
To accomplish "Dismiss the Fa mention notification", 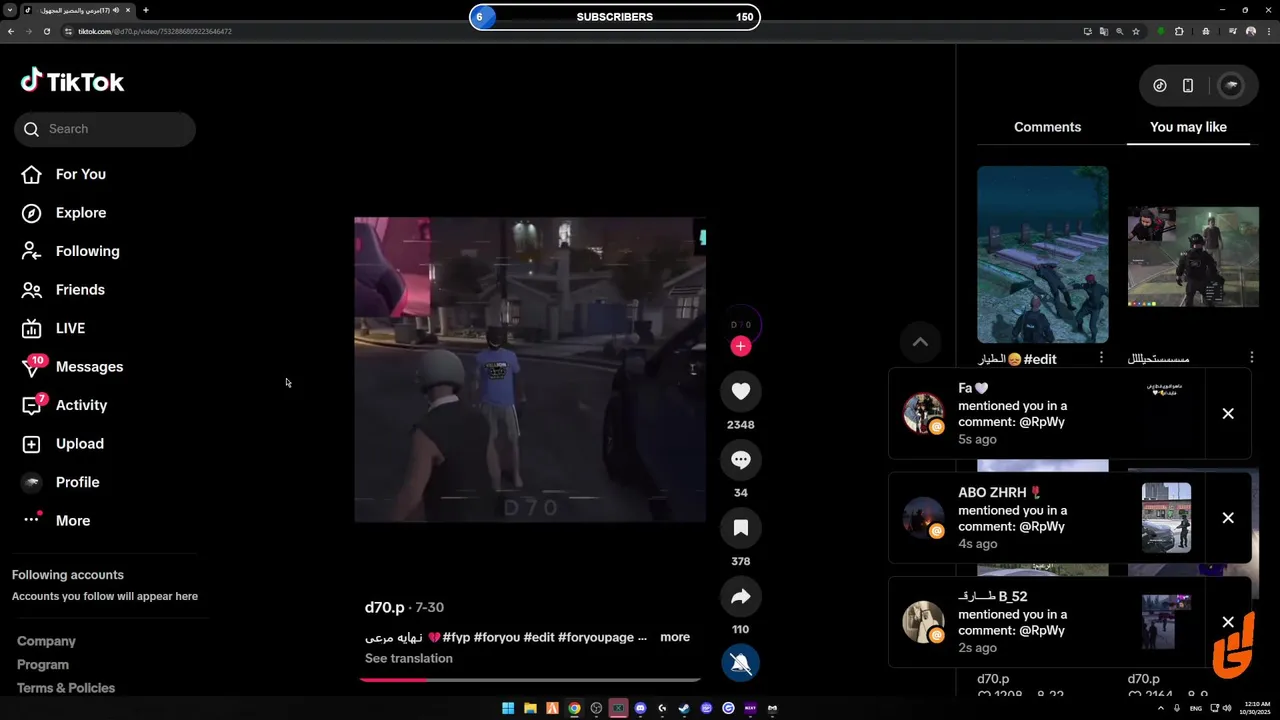I will (1228, 414).
